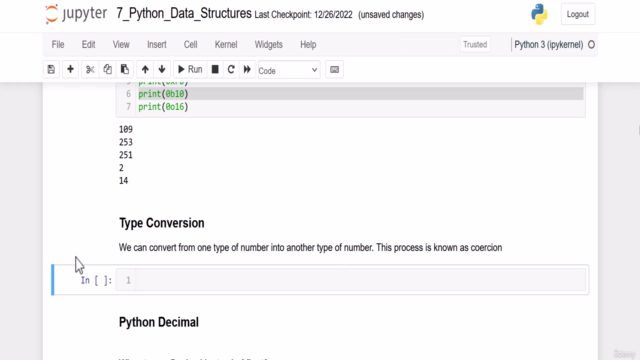The image size is (640, 360).
Task: Copy selected cells icon
Action: (x=107, y=70)
